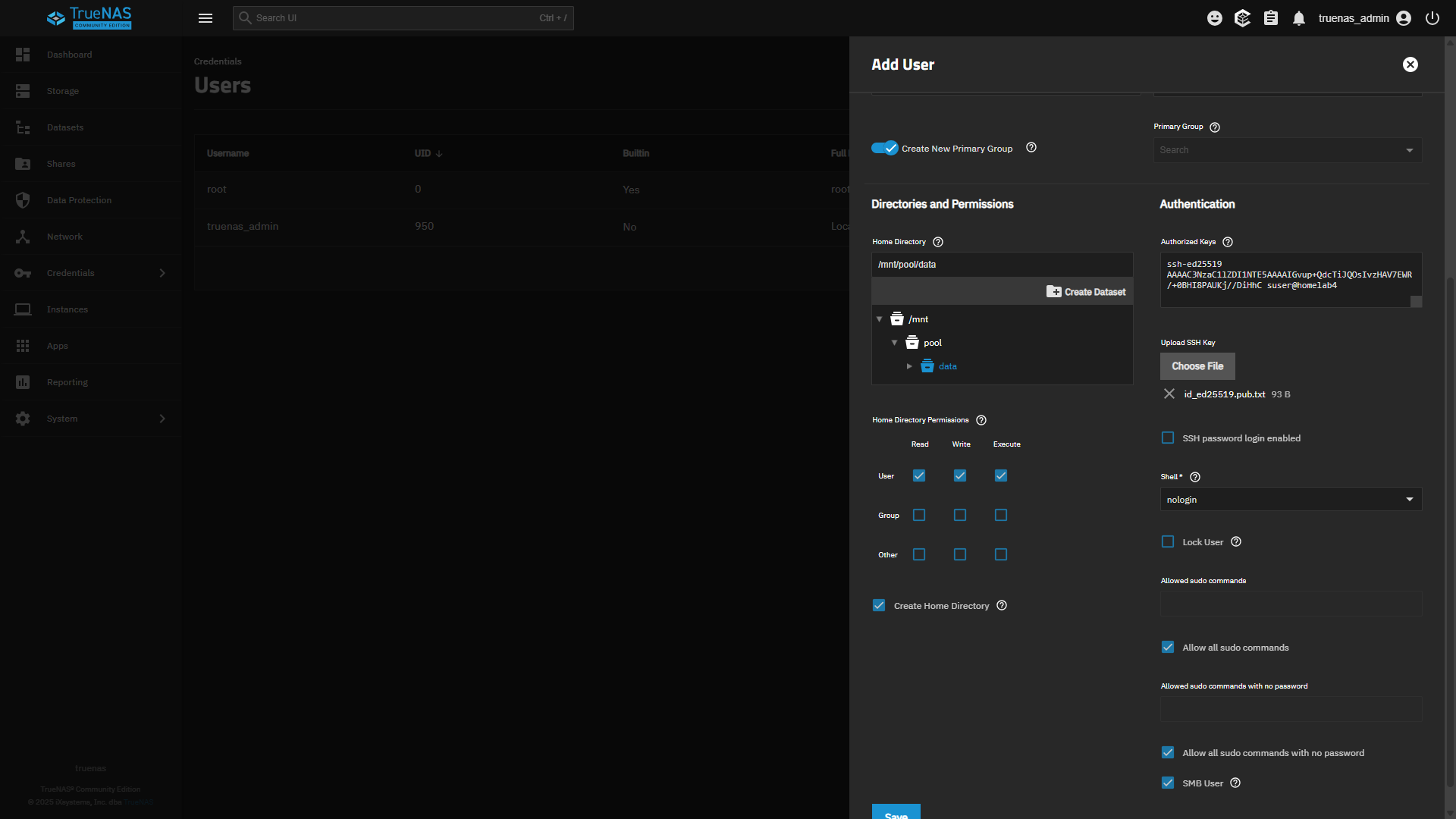Click the Choose File button
The image size is (1456, 819).
pos(1197,366)
